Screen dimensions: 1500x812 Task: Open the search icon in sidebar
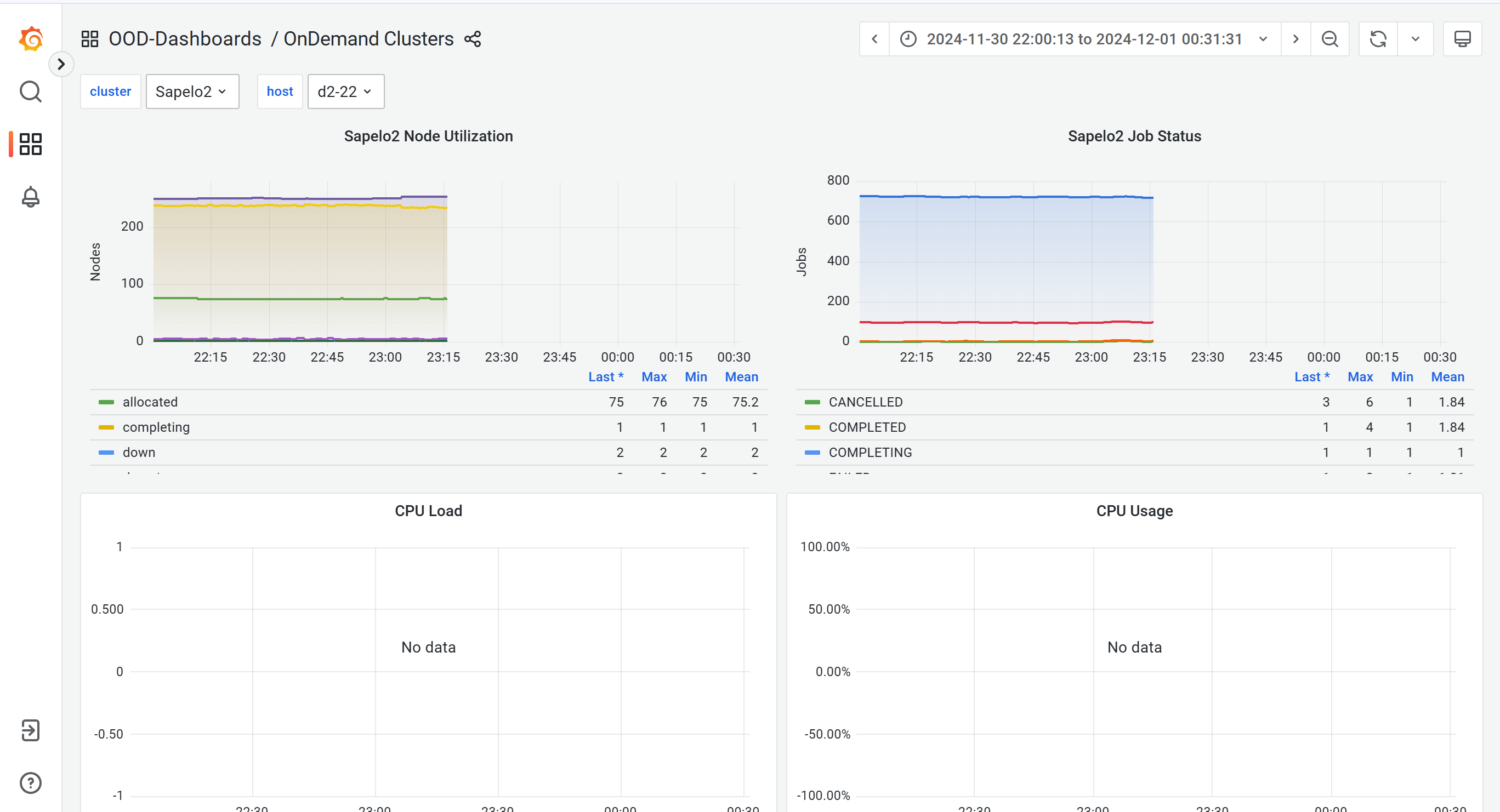click(x=31, y=92)
